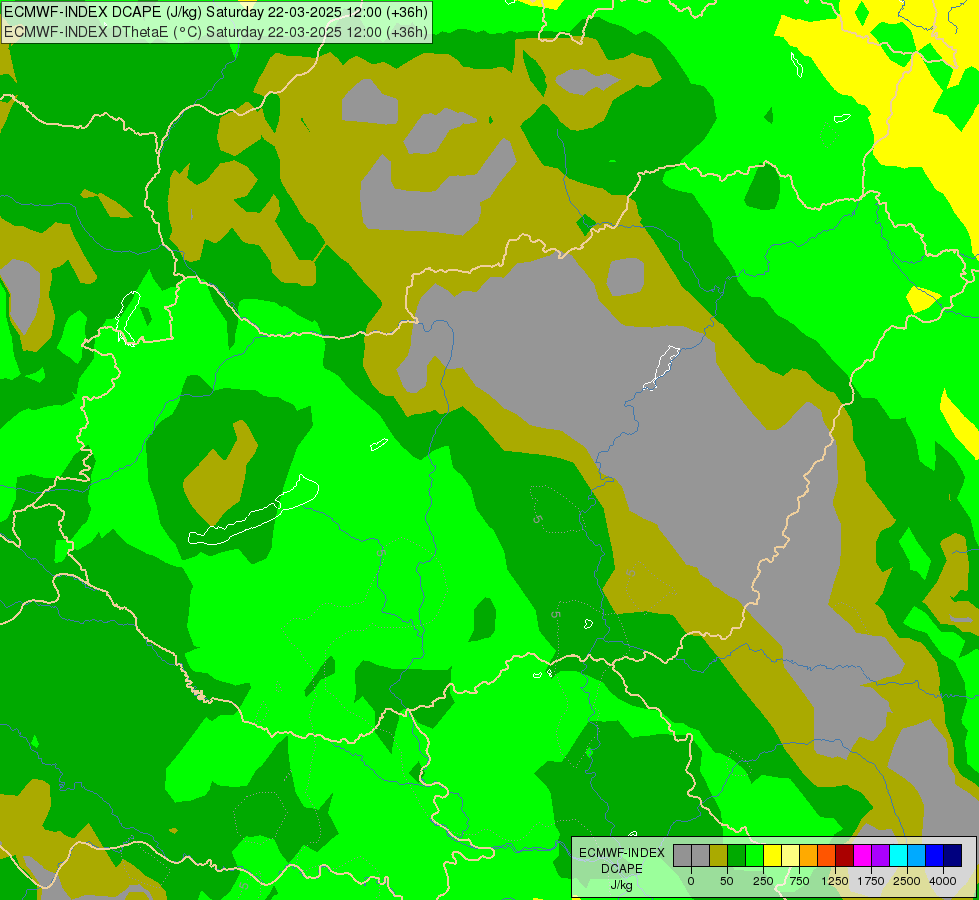Click the legend tick label 750
This screenshot has height=900, width=979.
click(x=799, y=881)
